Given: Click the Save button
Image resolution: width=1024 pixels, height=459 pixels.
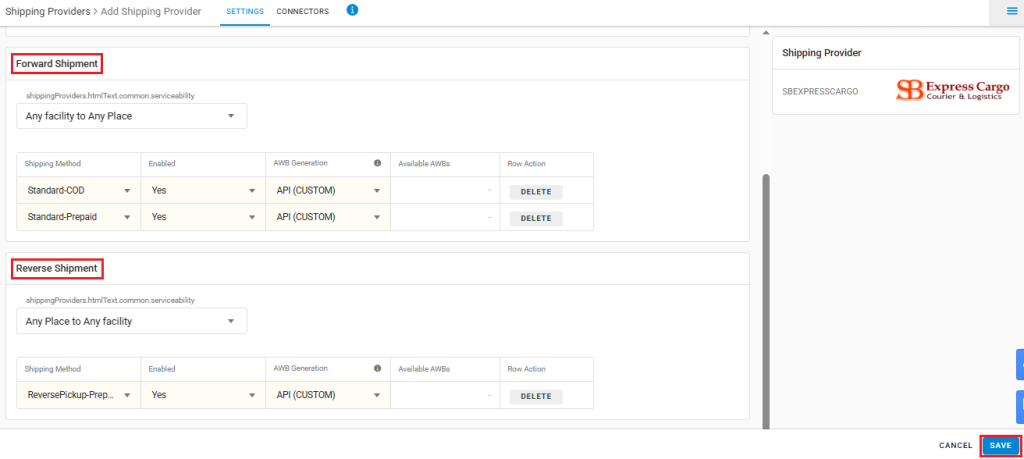Looking at the screenshot, I should 1000,445.
